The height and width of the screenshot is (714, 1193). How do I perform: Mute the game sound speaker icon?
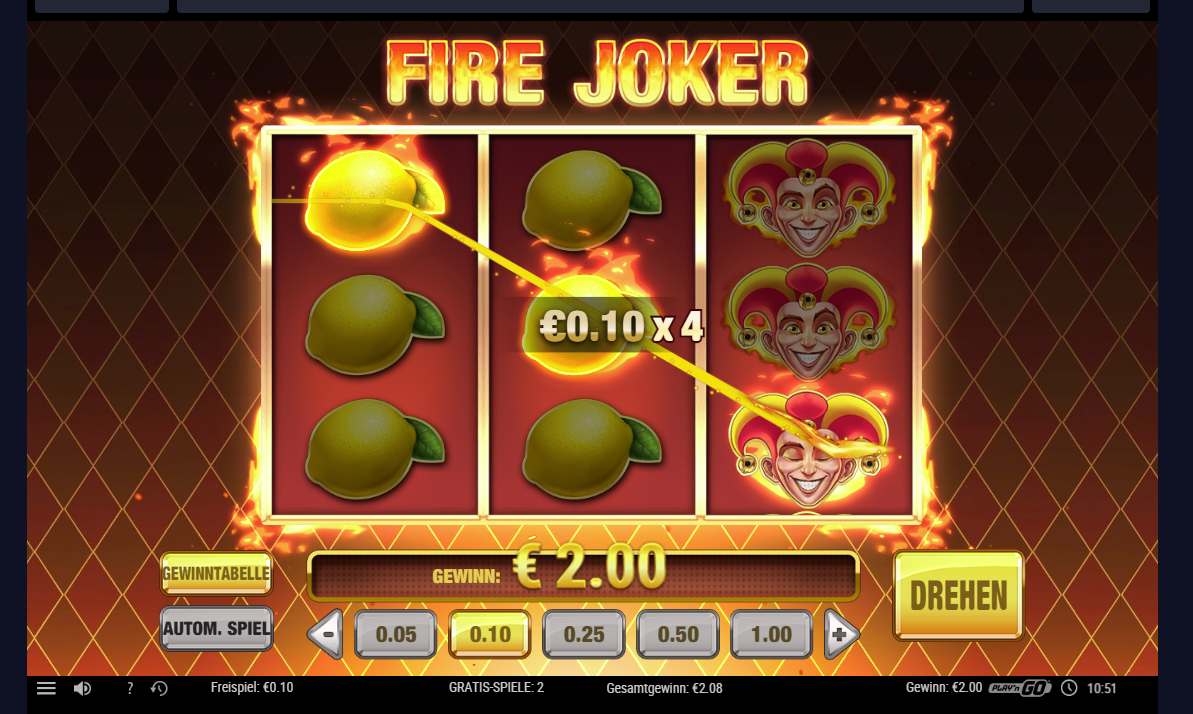[82, 688]
